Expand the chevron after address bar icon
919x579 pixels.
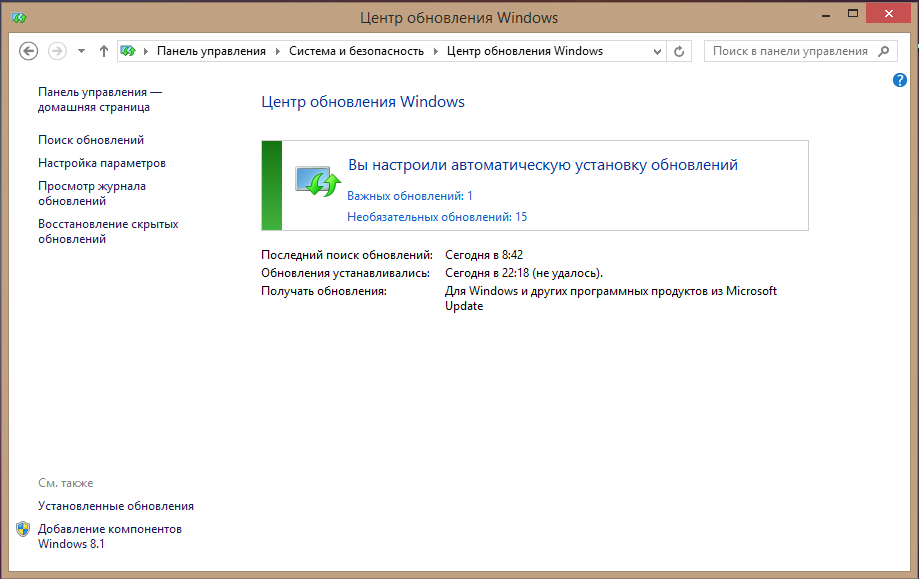click(145, 51)
